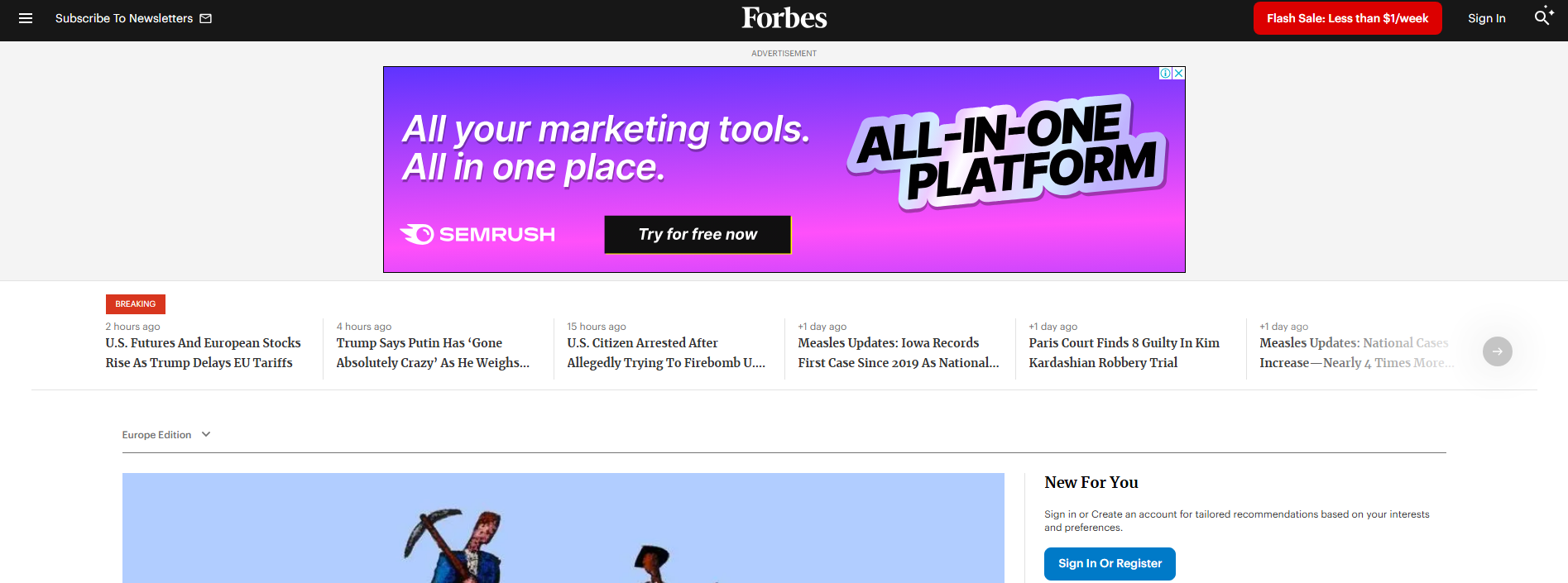Screen dimensions: 1568x583
Task: Click the BREAKING label badge
Action: (136, 304)
